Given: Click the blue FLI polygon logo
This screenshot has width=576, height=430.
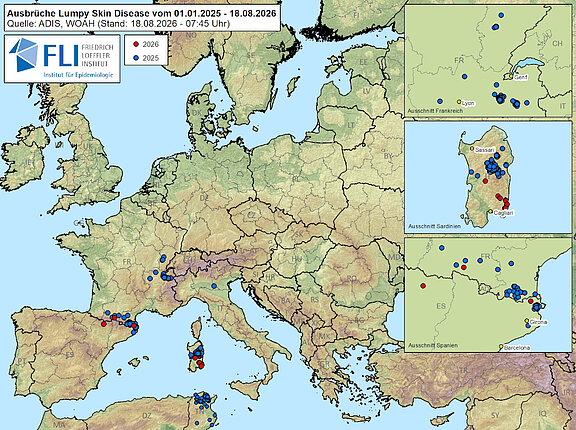Looking at the screenshot, I should (23, 54).
